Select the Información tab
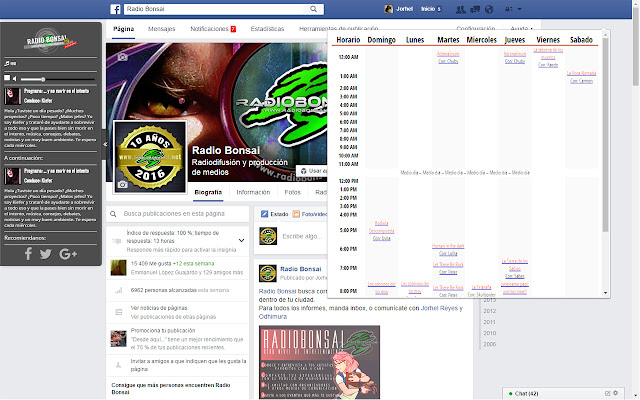The image size is (640, 400). (253, 192)
